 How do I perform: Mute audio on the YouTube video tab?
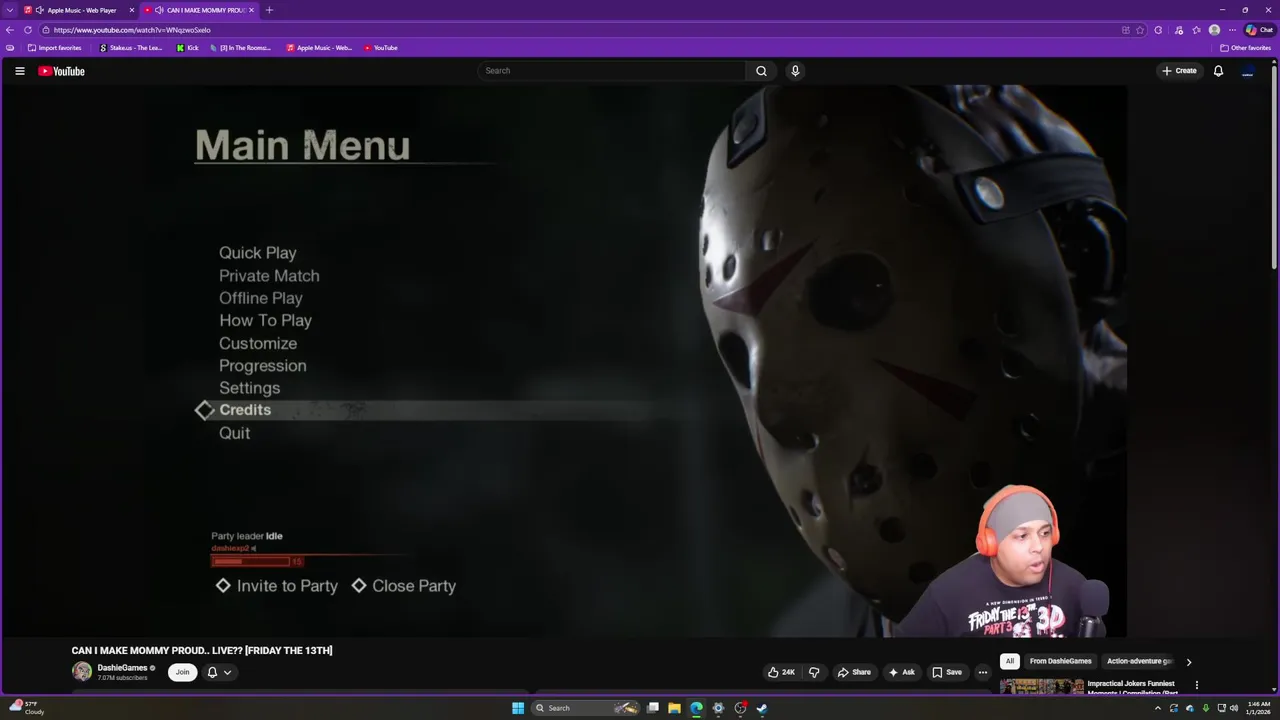coord(159,10)
